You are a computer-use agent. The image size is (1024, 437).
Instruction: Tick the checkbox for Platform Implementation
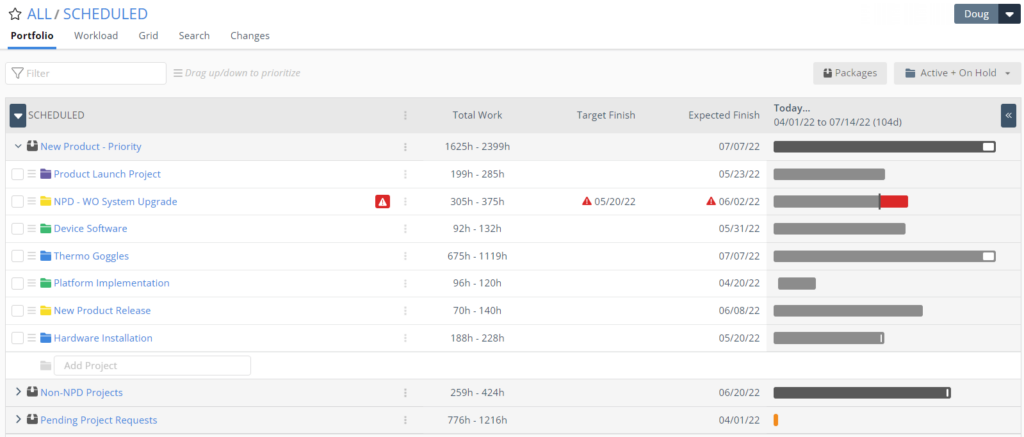click(18, 283)
